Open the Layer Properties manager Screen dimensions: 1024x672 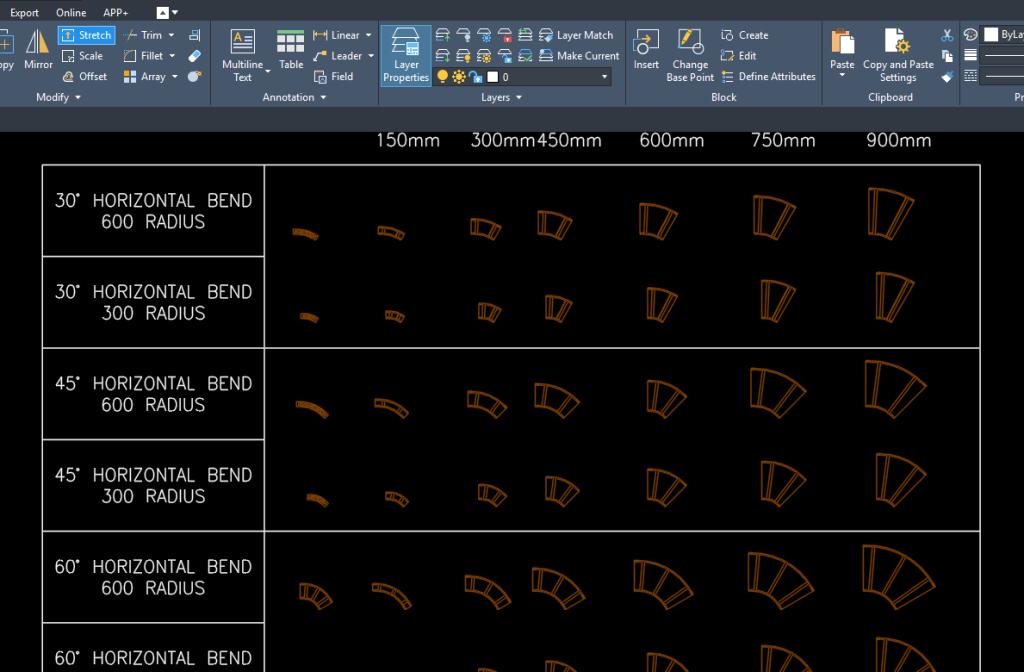[405, 55]
